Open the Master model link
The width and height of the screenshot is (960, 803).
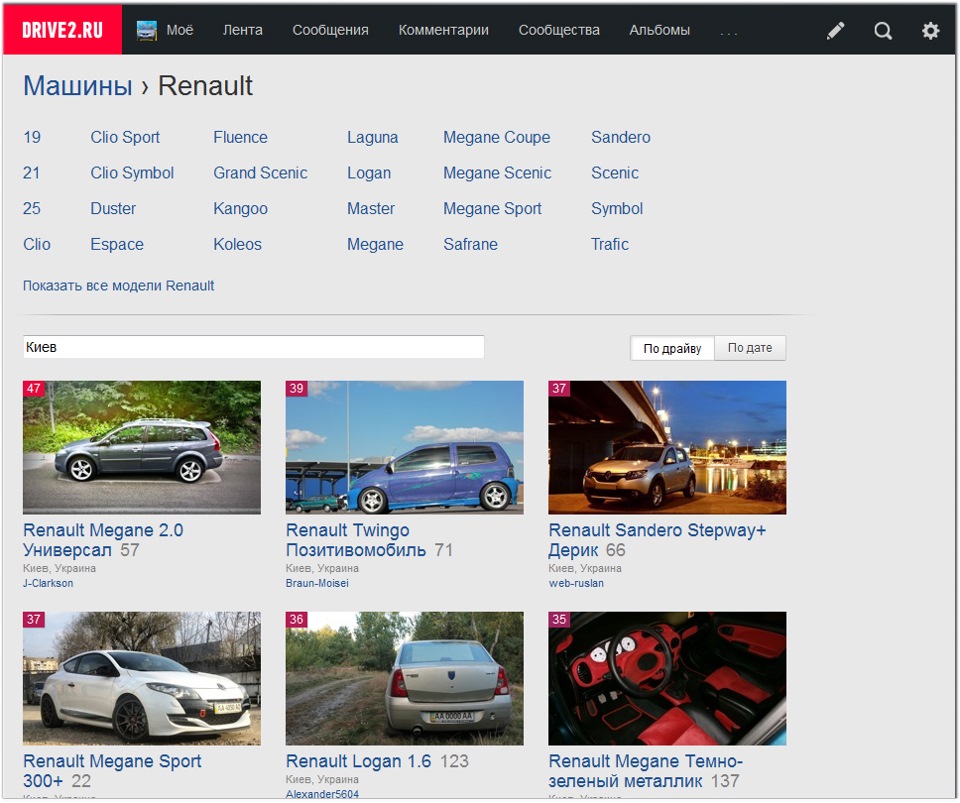(371, 208)
